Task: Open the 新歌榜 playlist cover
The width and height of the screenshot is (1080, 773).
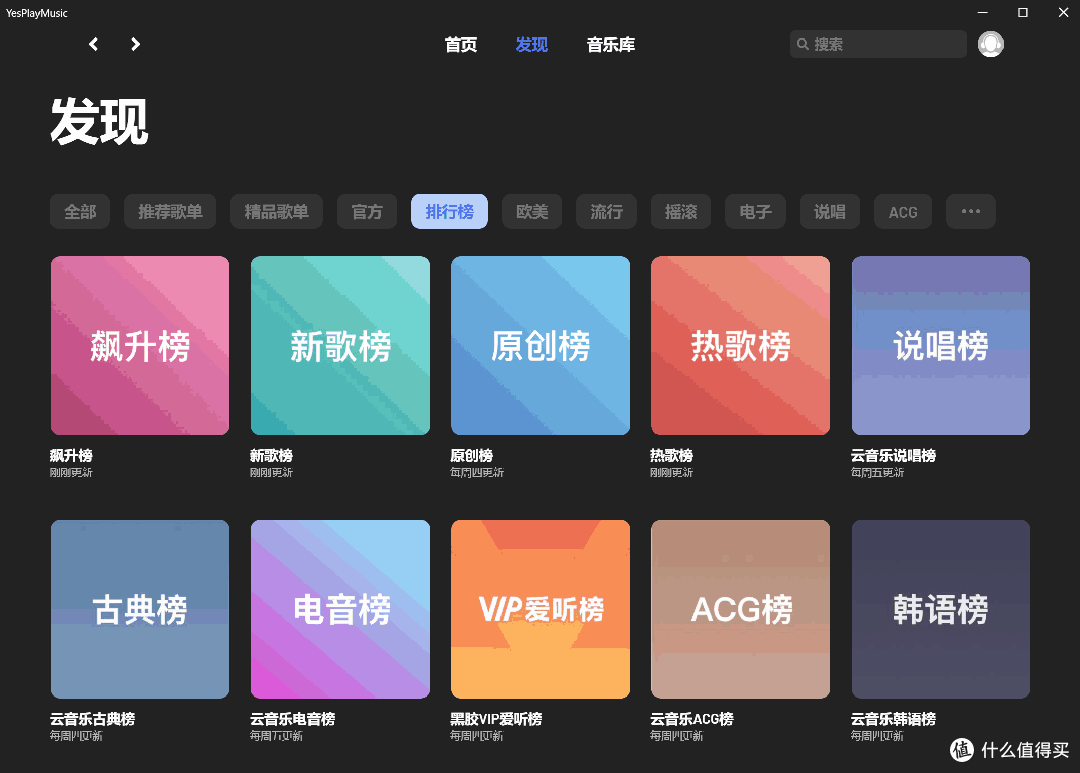Action: tap(340, 345)
